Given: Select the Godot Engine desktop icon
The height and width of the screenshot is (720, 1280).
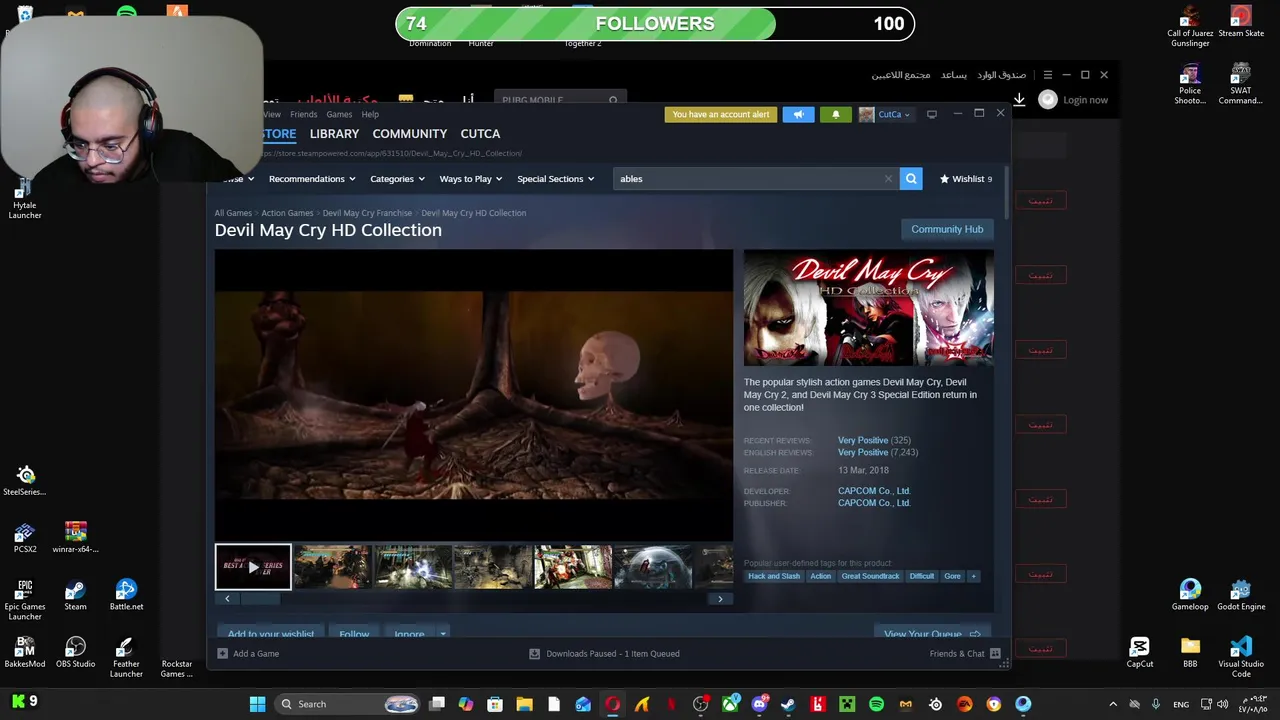Looking at the screenshot, I should 1240,595.
